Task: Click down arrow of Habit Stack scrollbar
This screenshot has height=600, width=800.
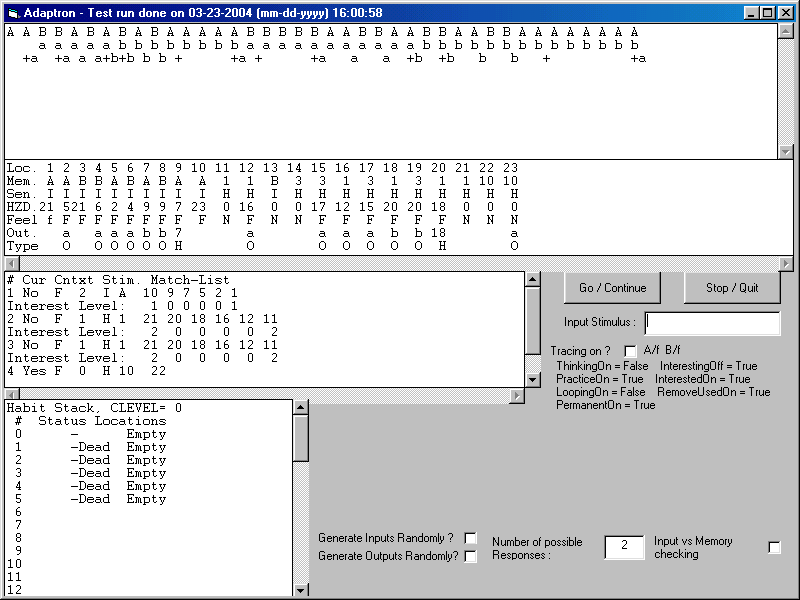Action: point(301,590)
